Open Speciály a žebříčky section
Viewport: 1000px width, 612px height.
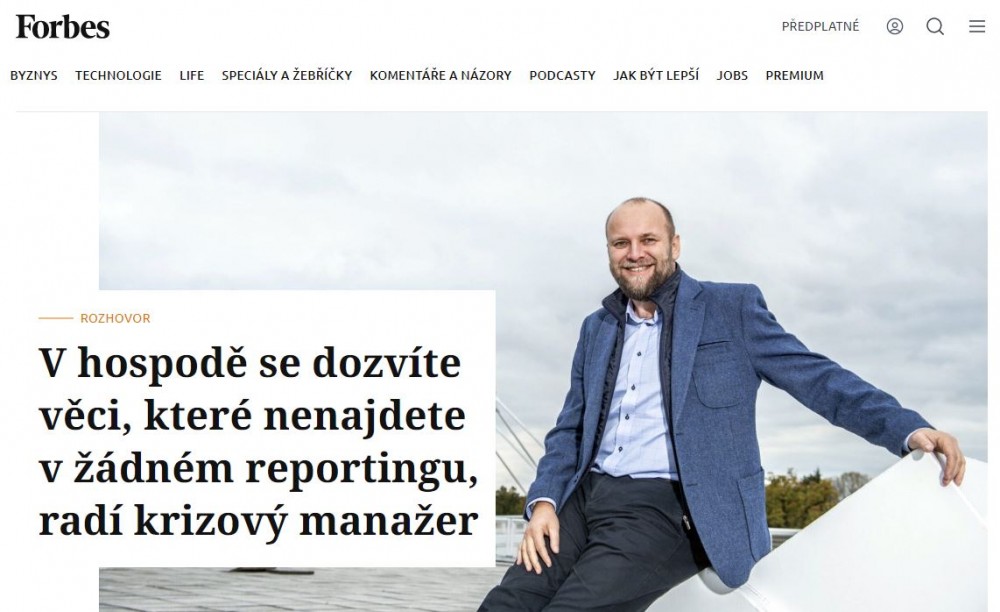coord(287,75)
